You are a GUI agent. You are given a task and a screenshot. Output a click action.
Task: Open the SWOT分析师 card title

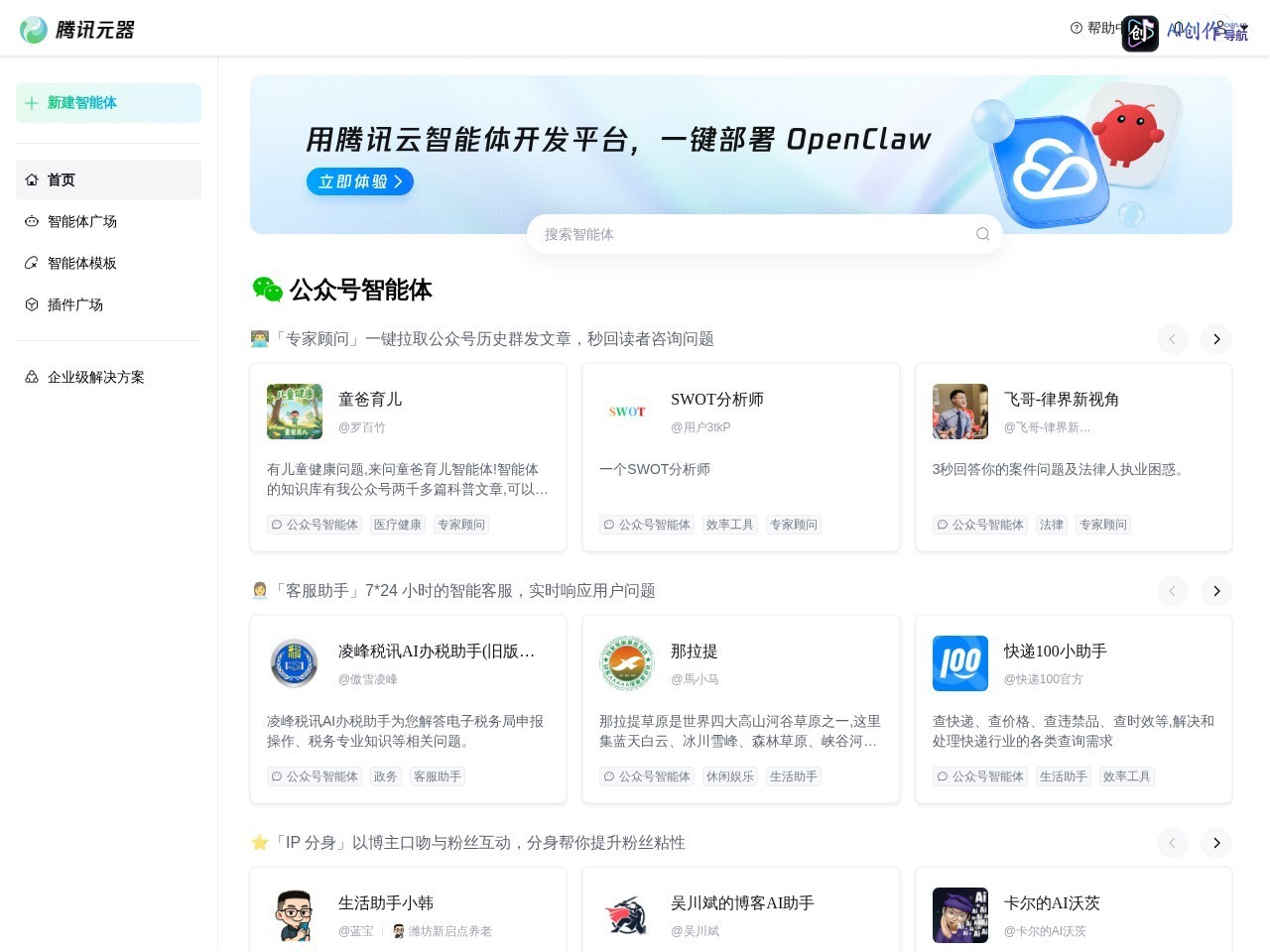click(x=717, y=400)
